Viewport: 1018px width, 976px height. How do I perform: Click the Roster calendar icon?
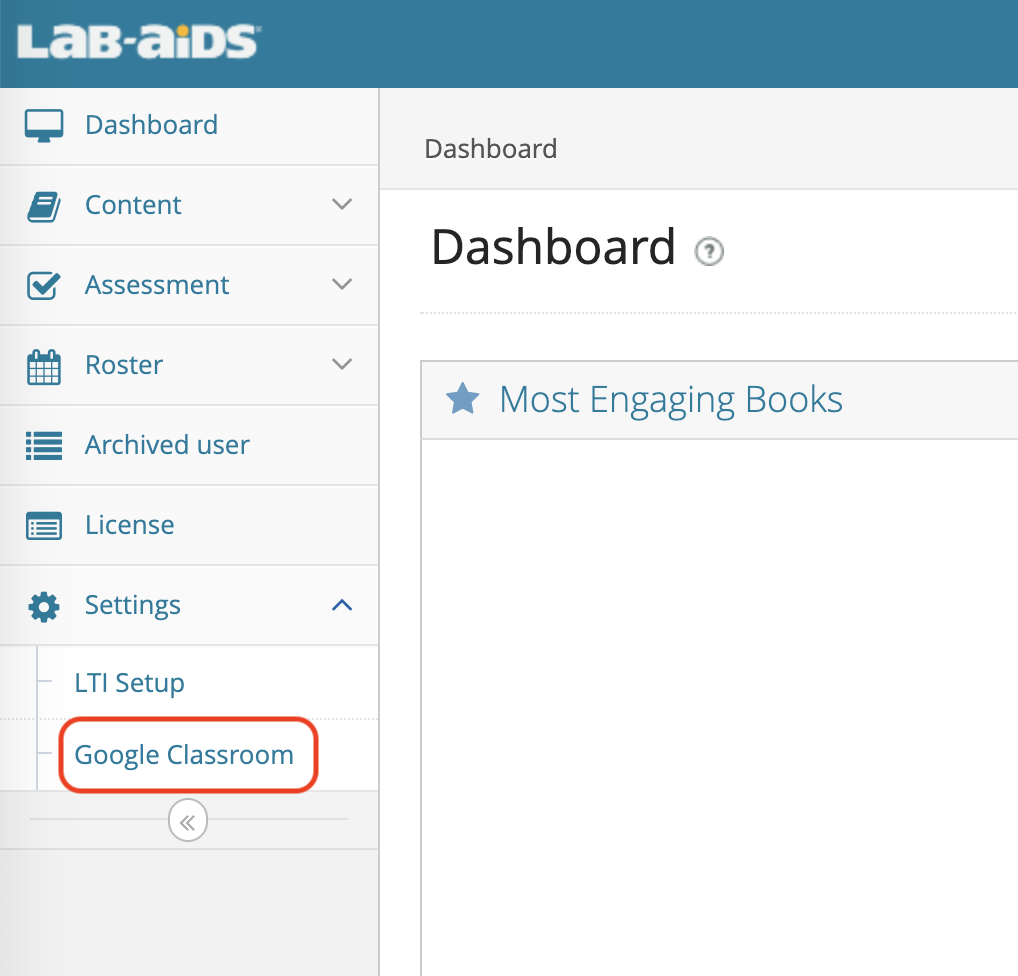click(43, 367)
